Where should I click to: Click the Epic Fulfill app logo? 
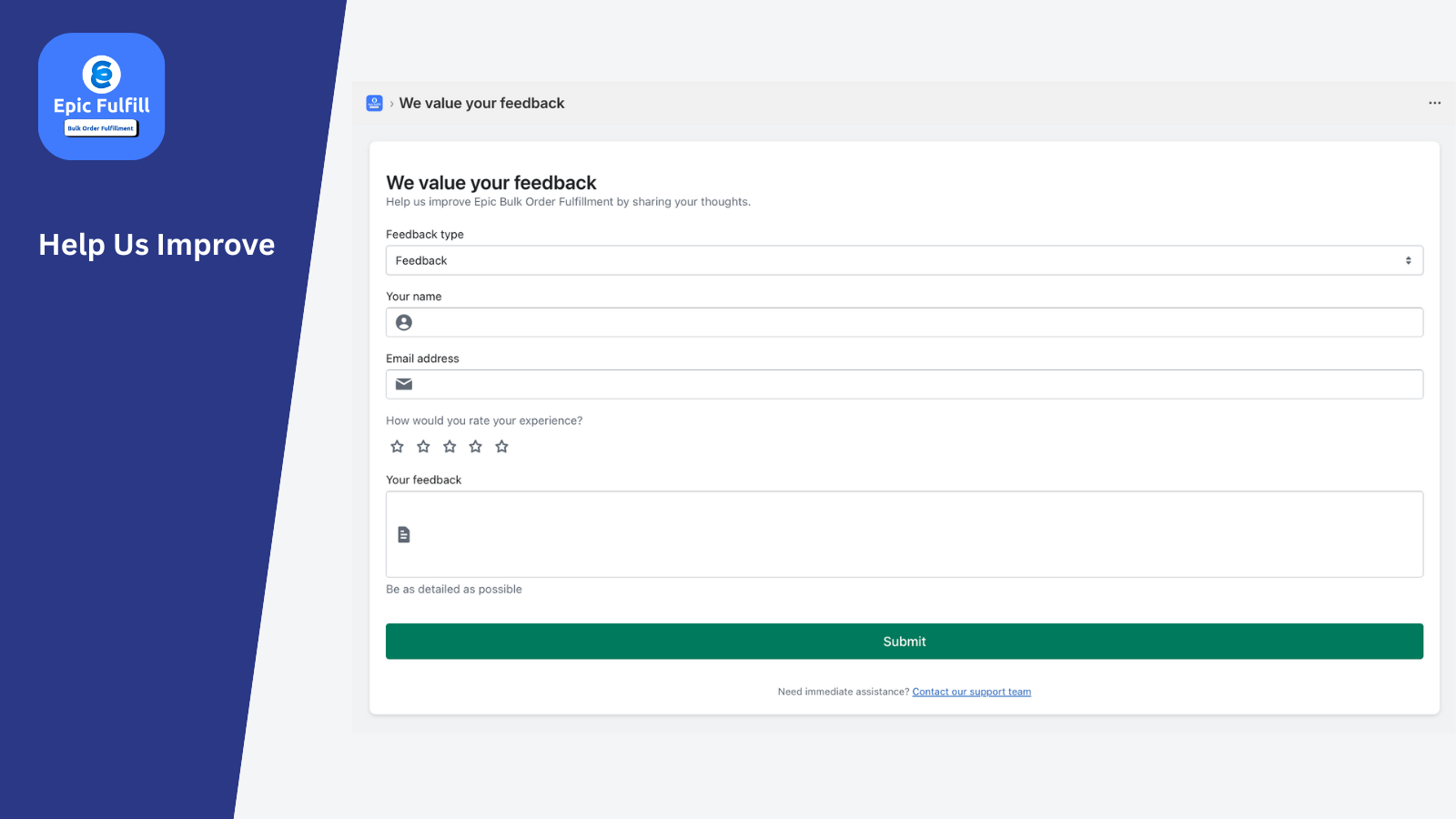101,95
